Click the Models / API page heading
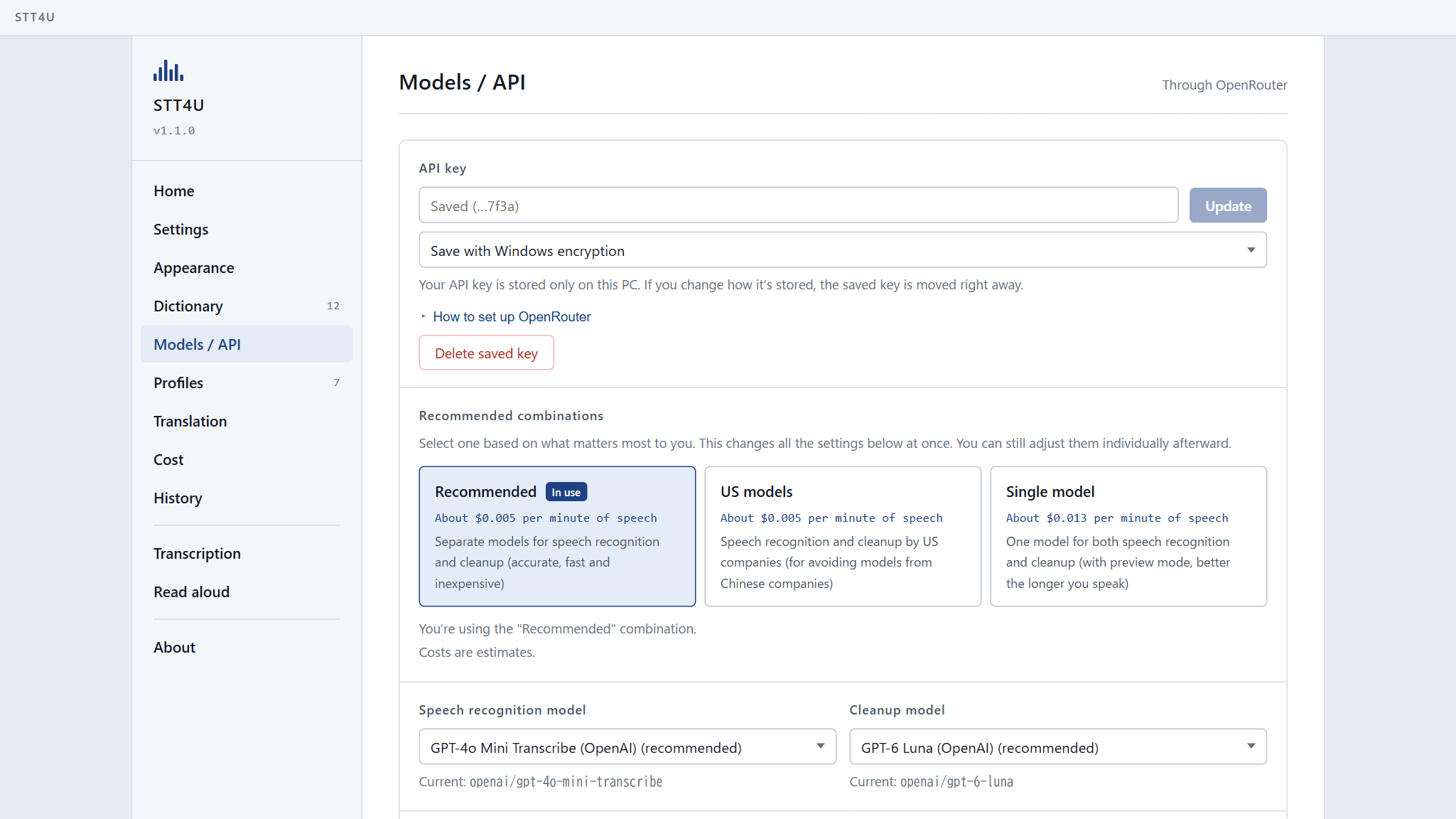1456x819 pixels. 463,82
